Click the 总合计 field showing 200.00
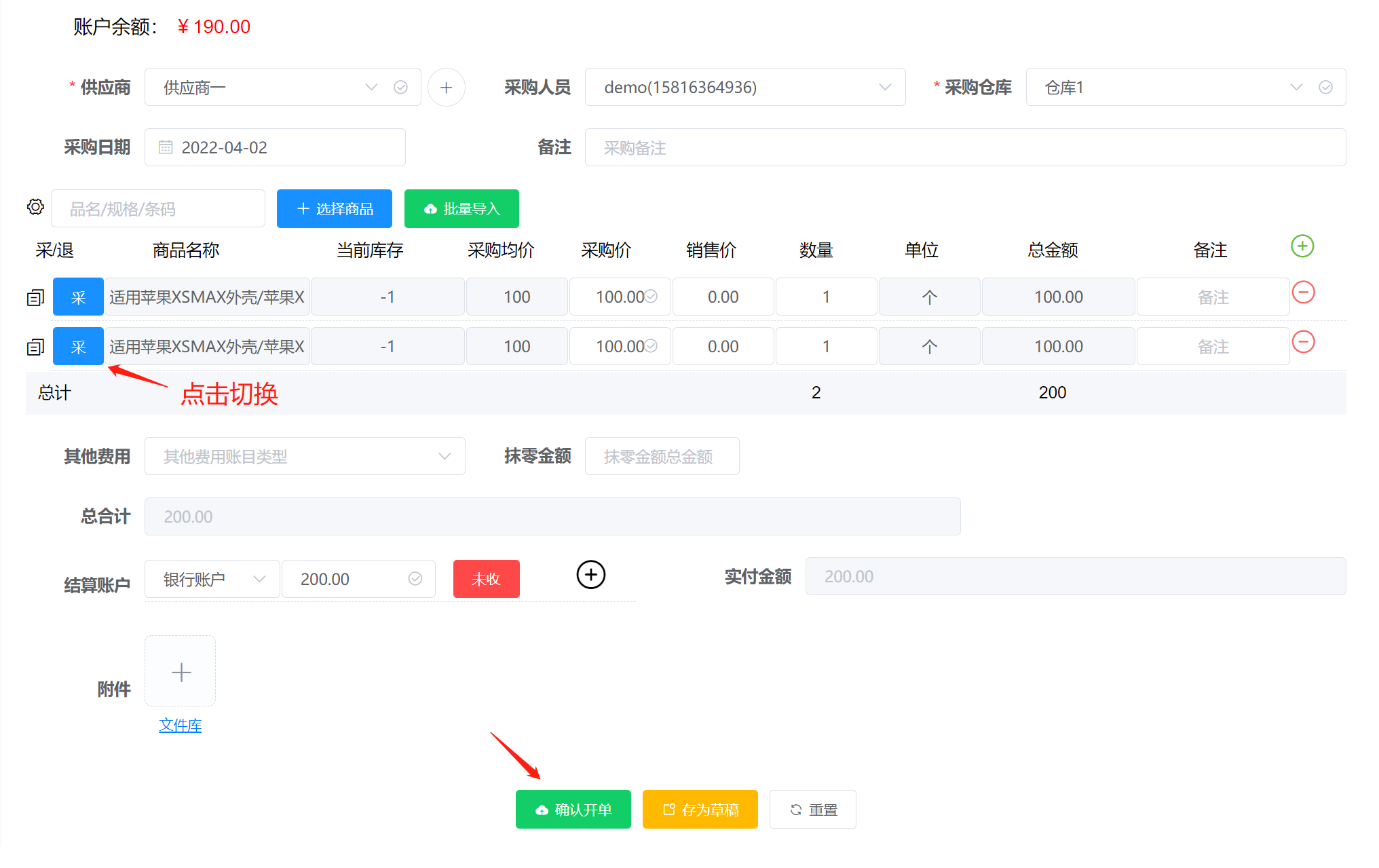 552,516
